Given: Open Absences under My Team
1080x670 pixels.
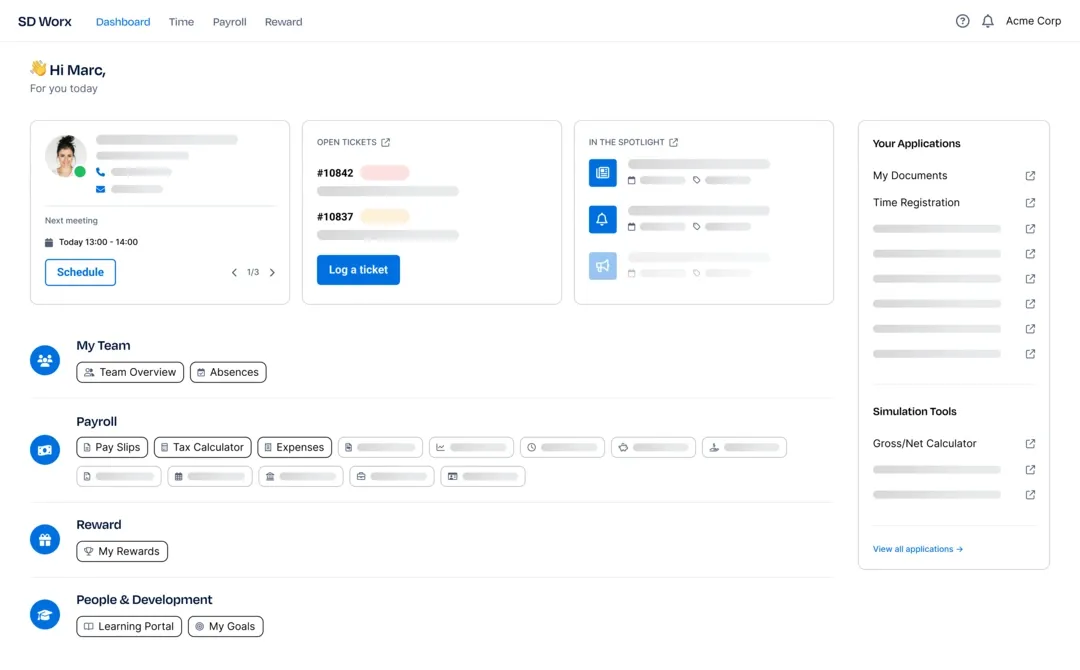Looking at the screenshot, I should pyautogui.click(x=228, y=373).
